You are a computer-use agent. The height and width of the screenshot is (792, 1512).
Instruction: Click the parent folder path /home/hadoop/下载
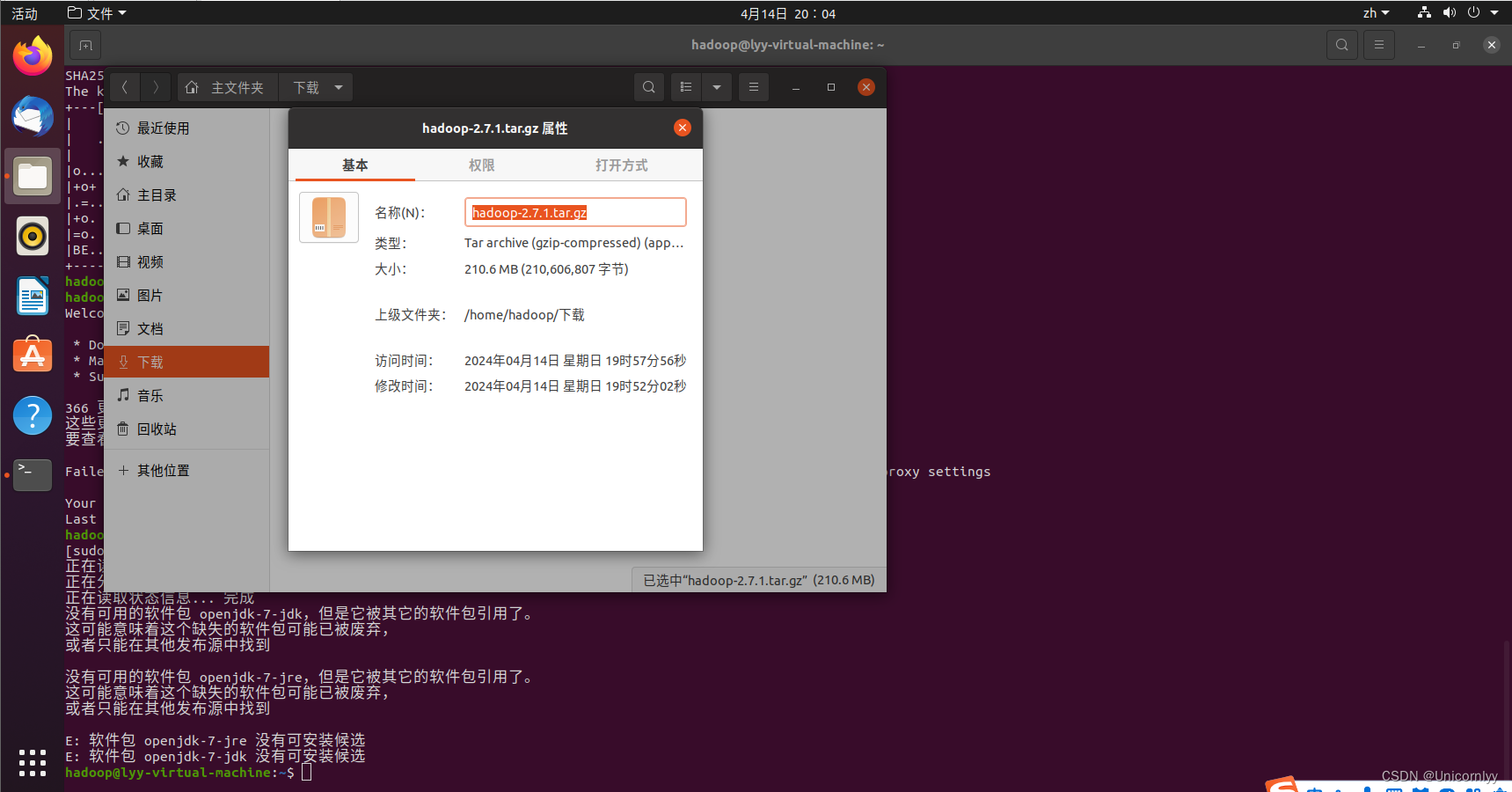[x=524, y=315]
